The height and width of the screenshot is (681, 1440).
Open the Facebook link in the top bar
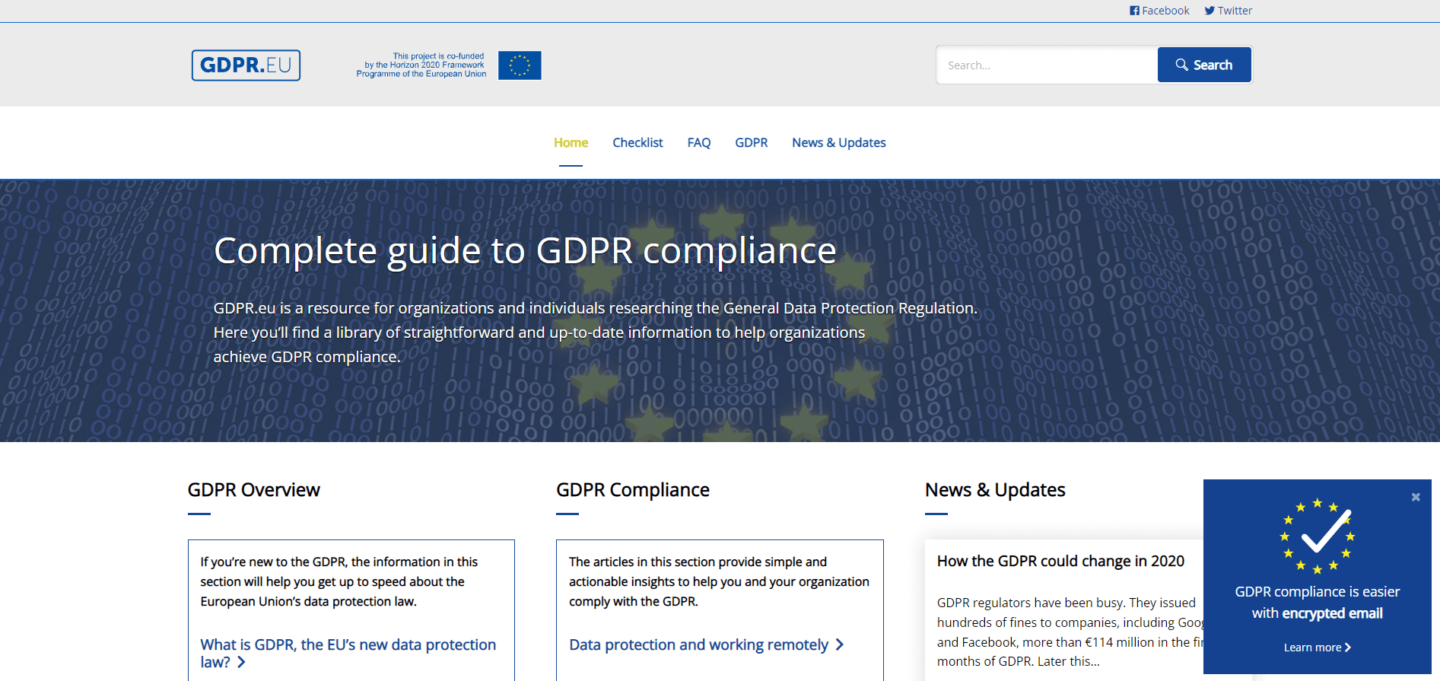[x=1159, y=11]
